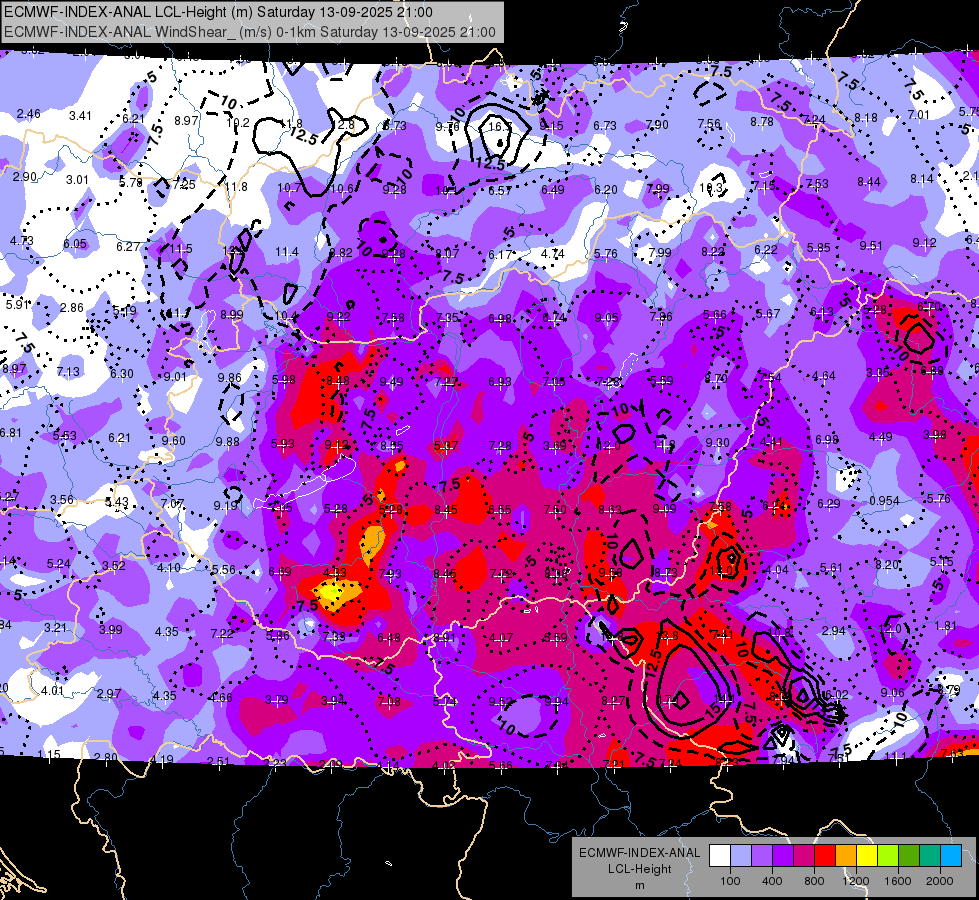Click the LCL-Height legend label
The image size is (979, 900).
point(639,869)
